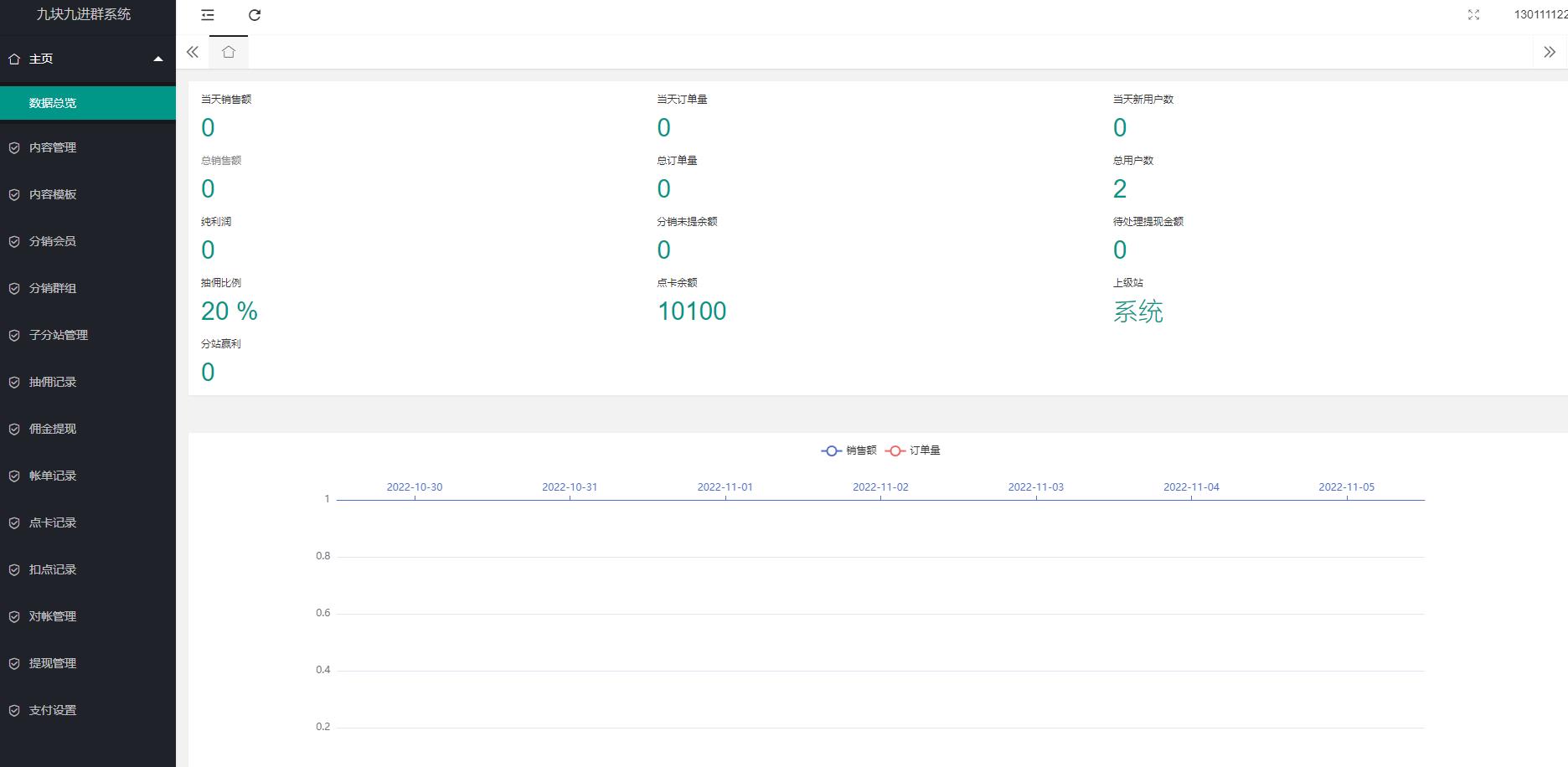Click the house icon beside 主页

point(14,59)
